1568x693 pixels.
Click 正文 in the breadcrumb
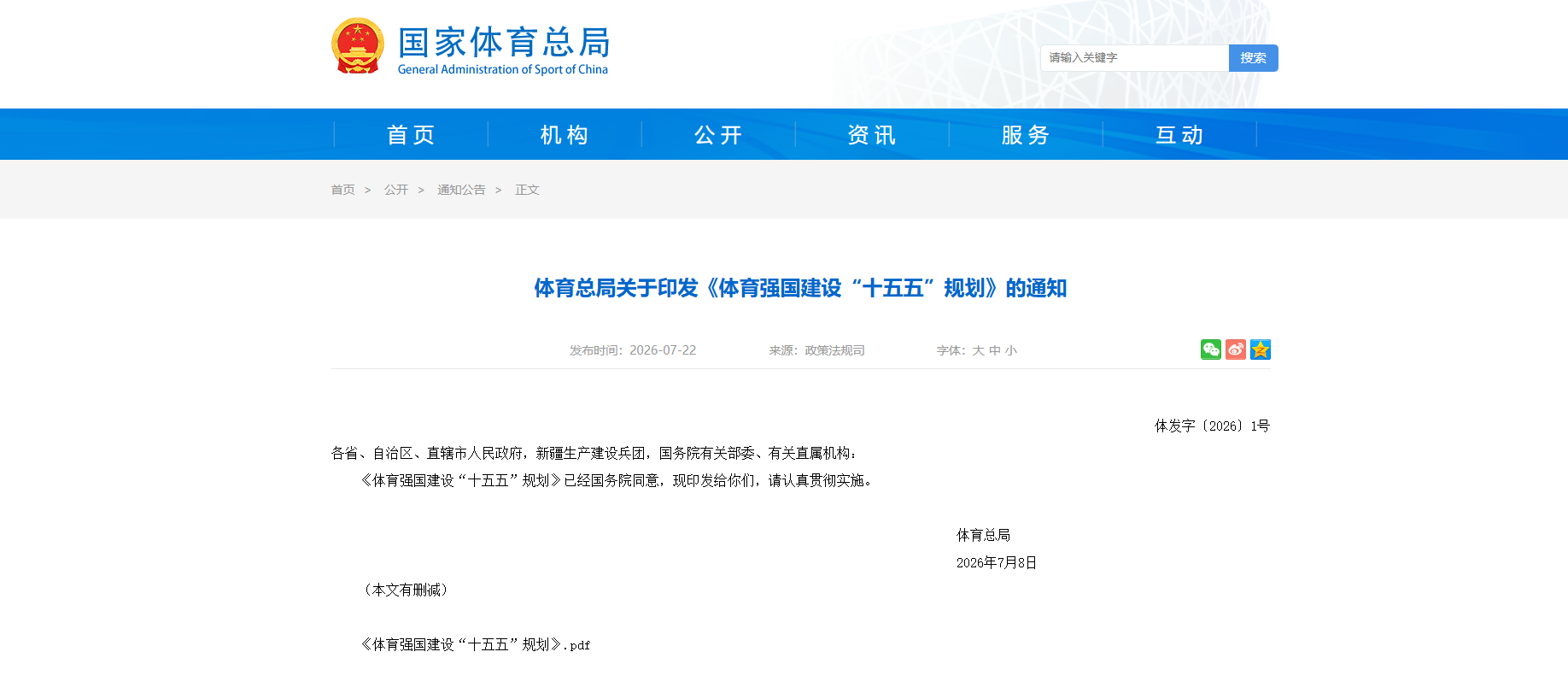point(527,190)
